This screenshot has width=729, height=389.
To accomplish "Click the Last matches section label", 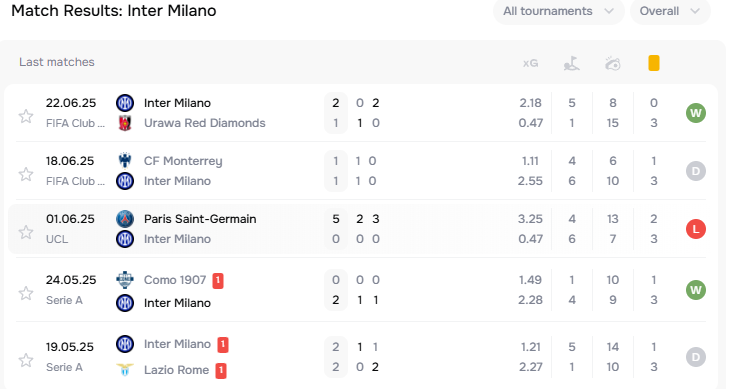I will click(57, 62).
